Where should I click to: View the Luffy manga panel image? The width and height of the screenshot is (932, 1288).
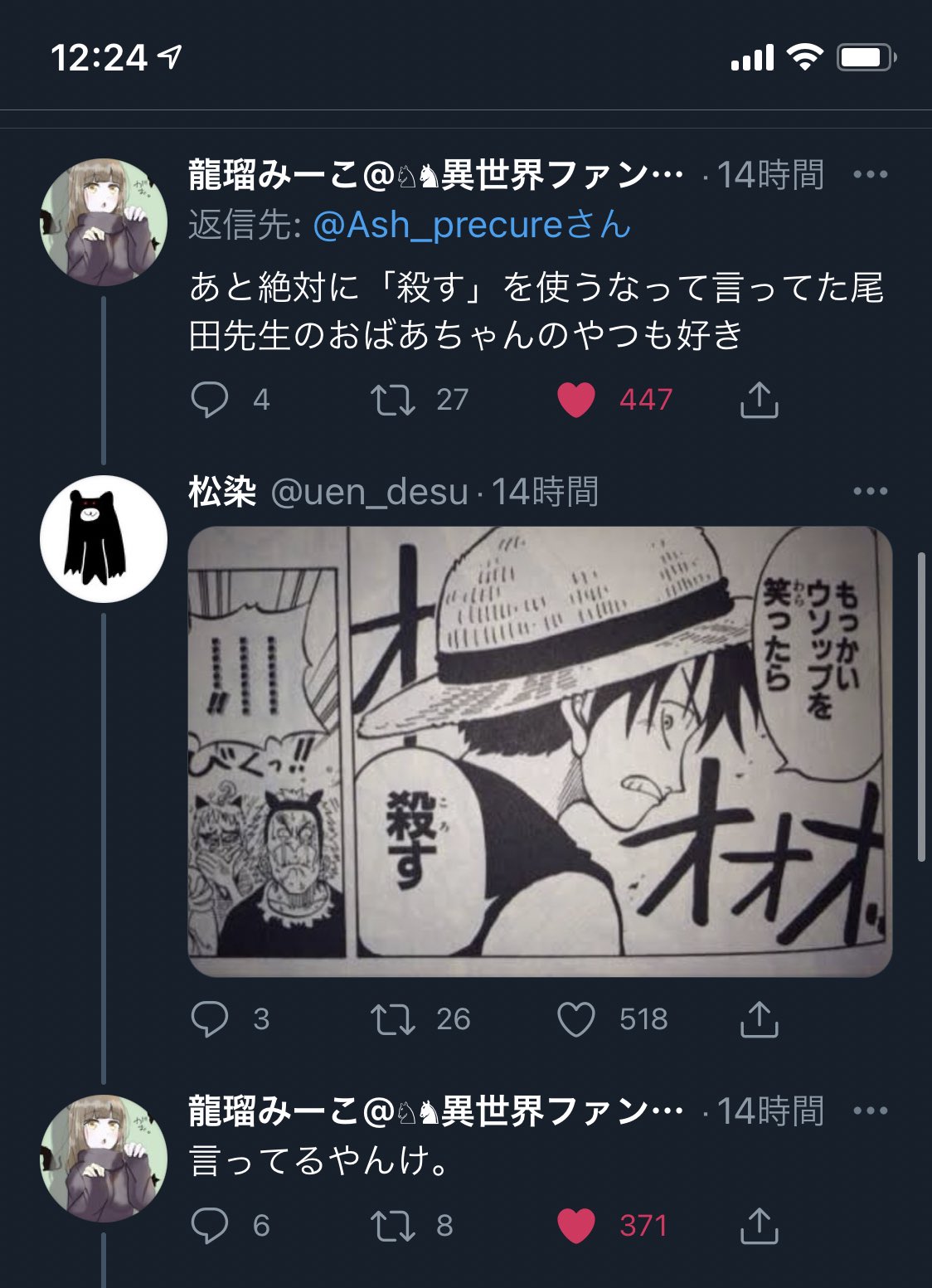click(540, 751)
